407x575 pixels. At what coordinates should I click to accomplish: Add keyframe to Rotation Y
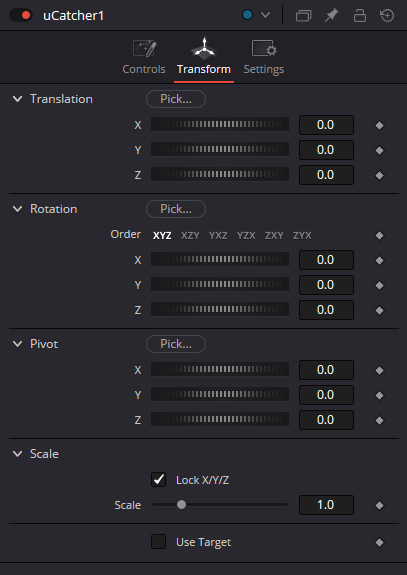point(380,285)
